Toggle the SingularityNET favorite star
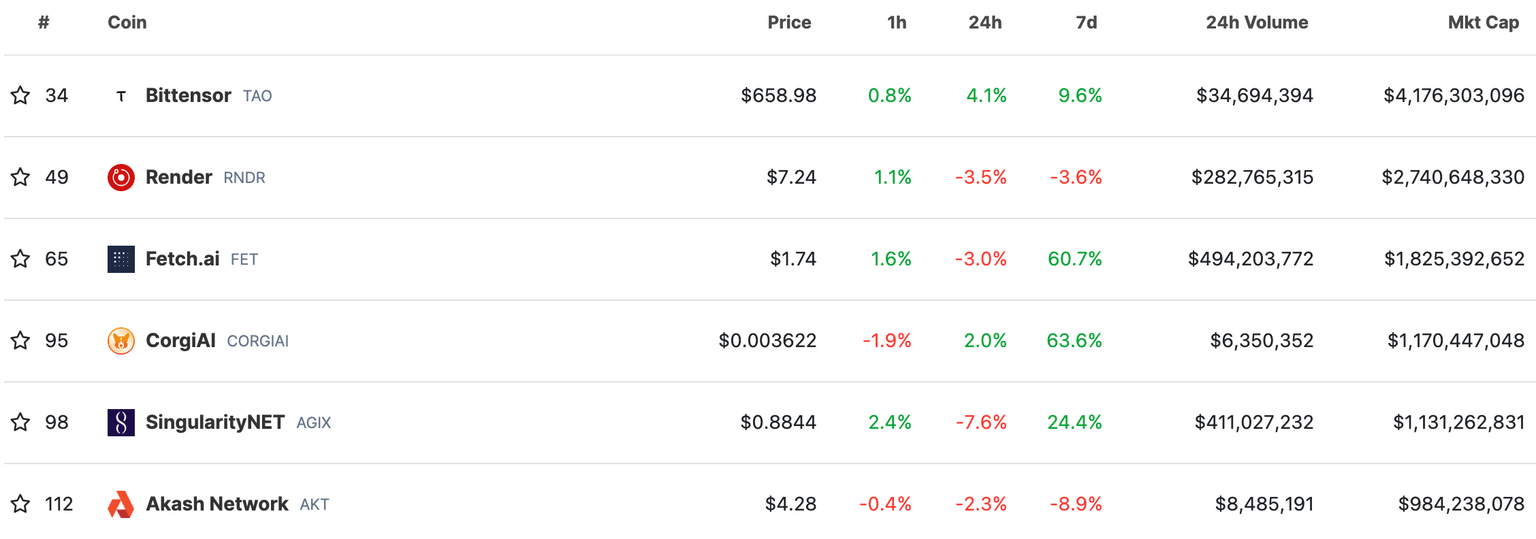This screenshot has width=1536, height=539. pyautogui.click(x=20, y=423)
